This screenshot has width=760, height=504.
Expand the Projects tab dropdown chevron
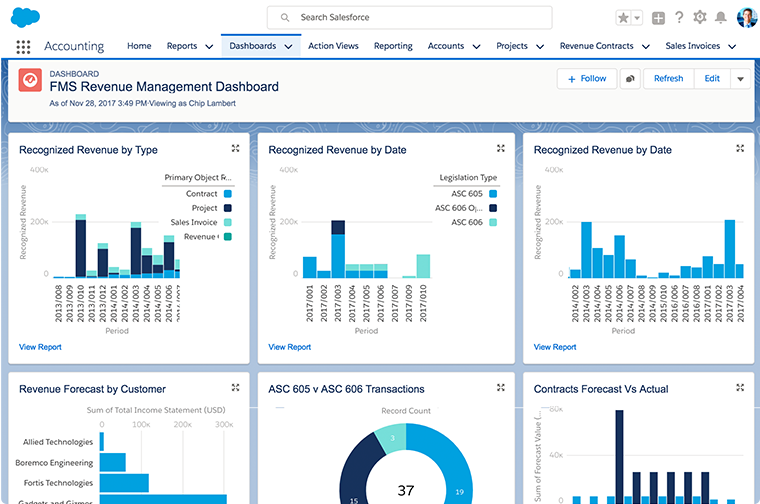tap(540, 47)
